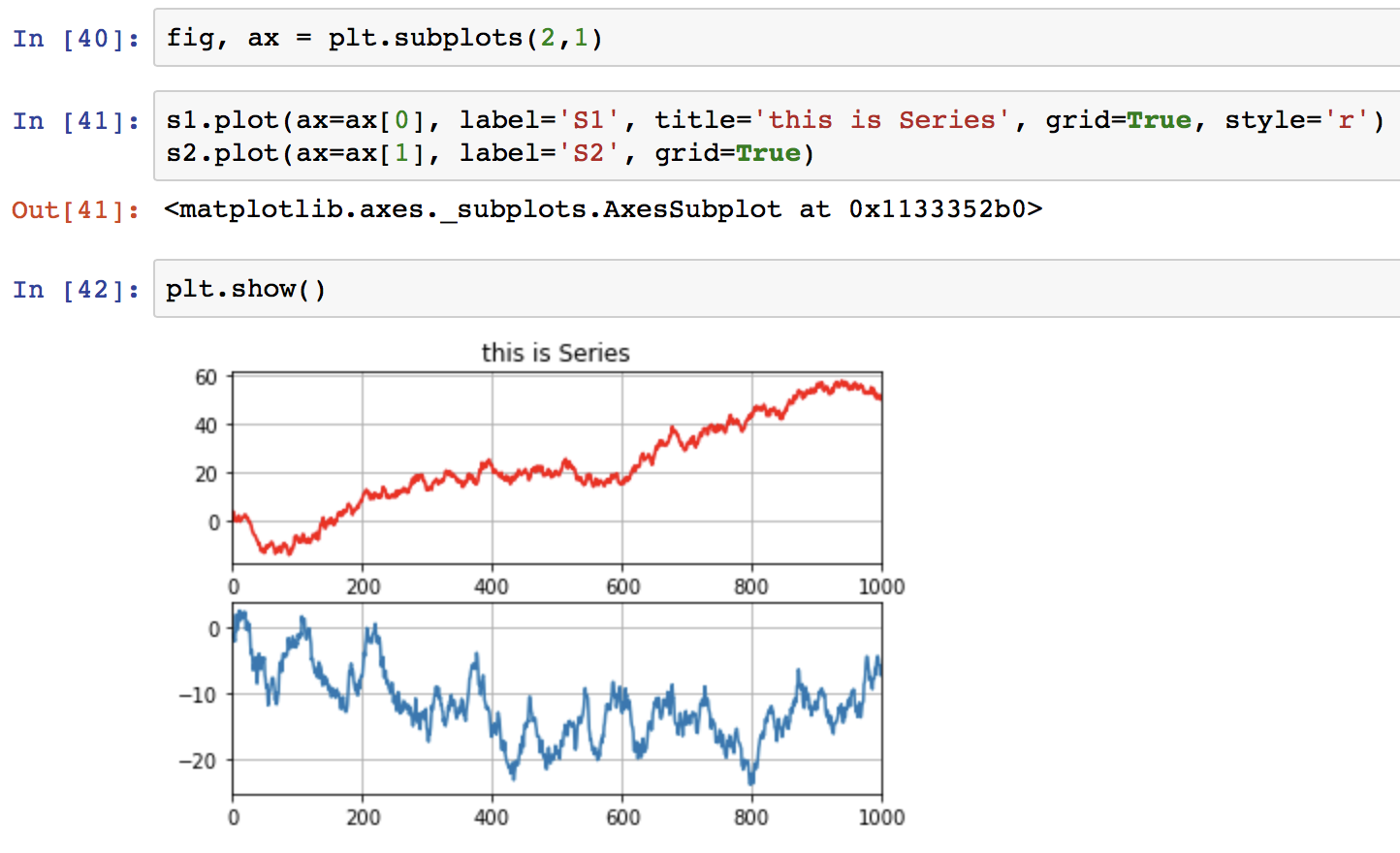Select the Out[41]: prompt label
Image resolution: width=1400 pixels, height=853 pixels.
tap(77, 210)
